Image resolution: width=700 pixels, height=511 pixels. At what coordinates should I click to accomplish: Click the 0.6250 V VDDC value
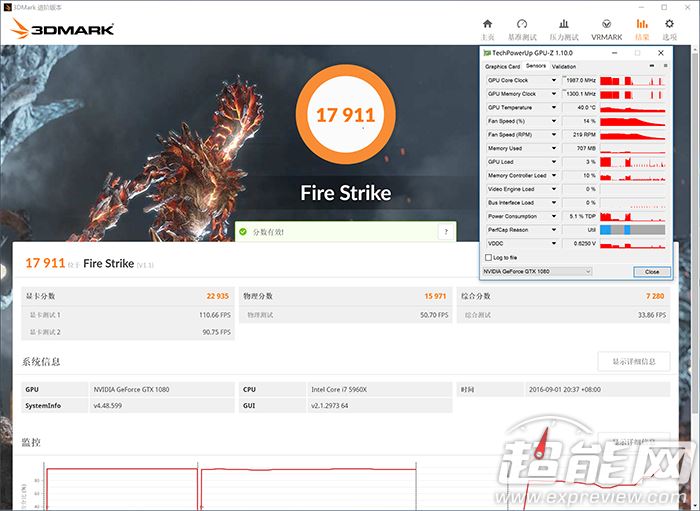tap(585, 244)
